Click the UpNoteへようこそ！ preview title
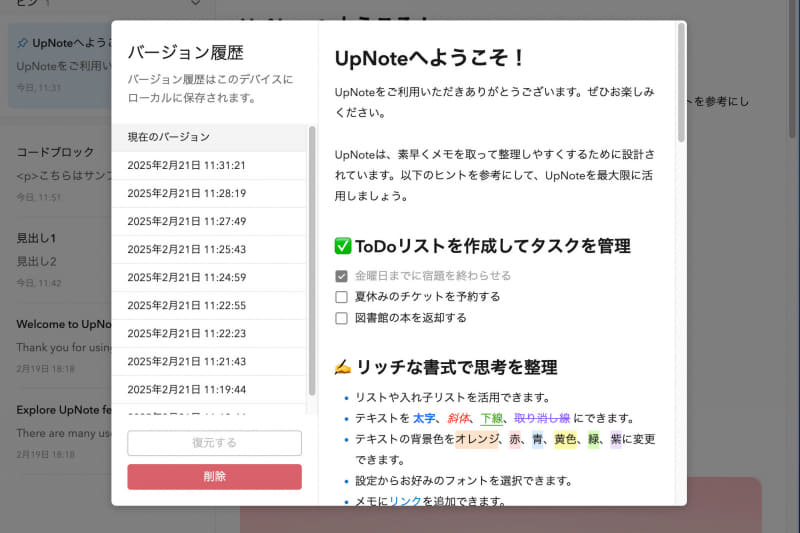The height and width of the screenshot is (533, 800). [x=430, y=58]
